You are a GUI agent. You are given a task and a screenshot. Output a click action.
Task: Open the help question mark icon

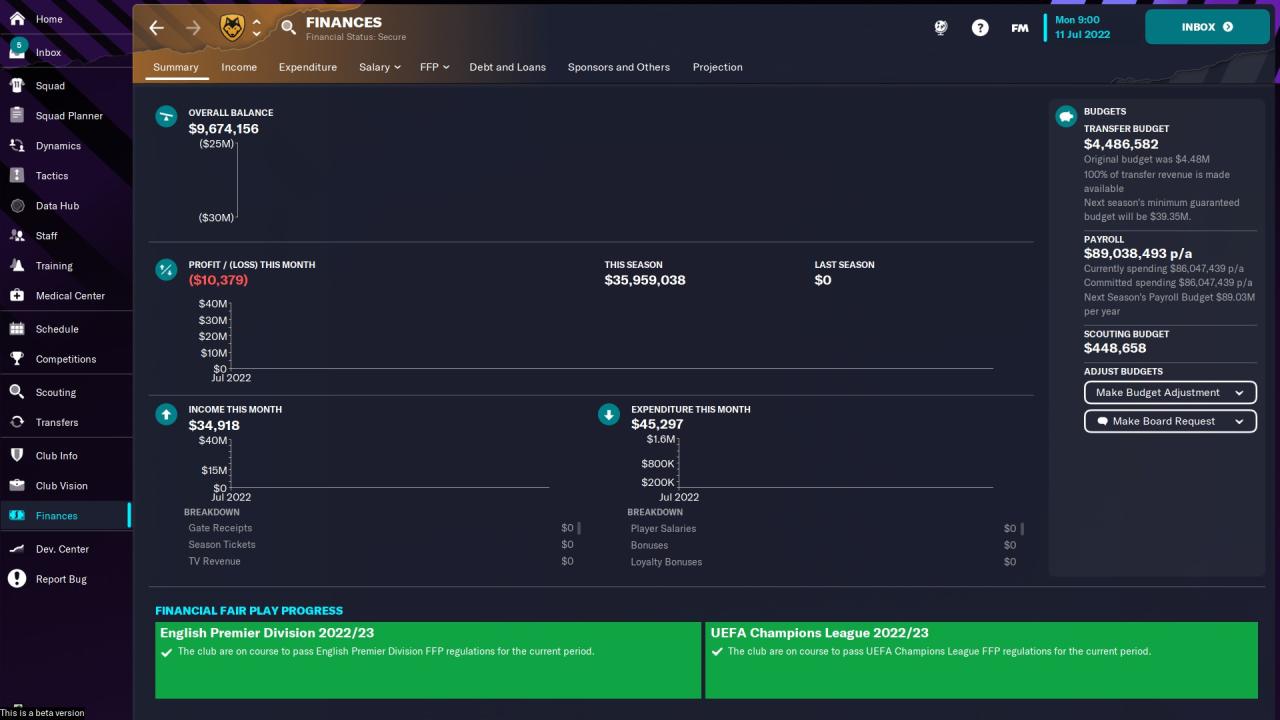pyautogui.click(x=980, y=28)
